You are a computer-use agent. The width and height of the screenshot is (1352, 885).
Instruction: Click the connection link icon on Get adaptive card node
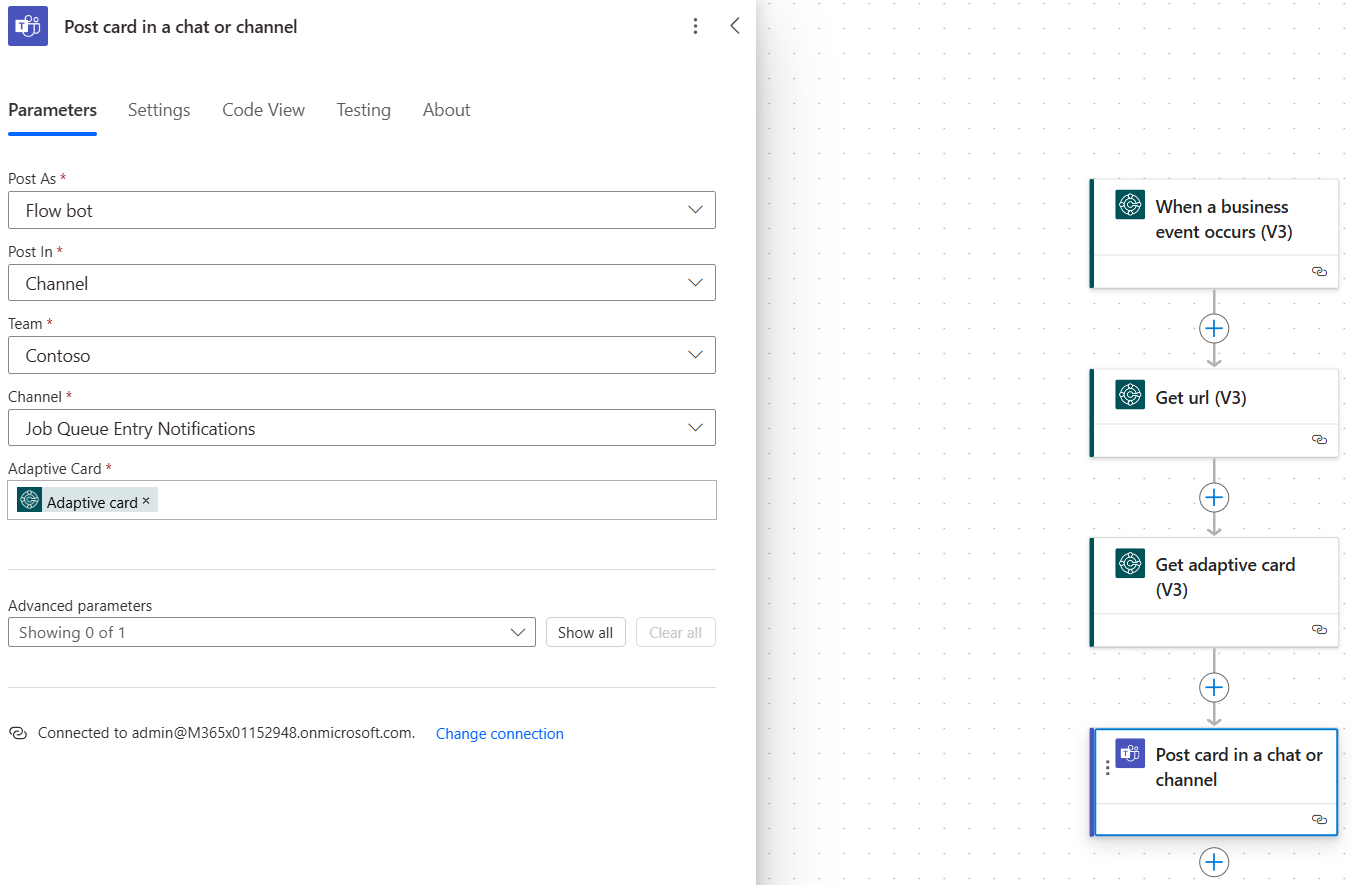point(1319,629)
